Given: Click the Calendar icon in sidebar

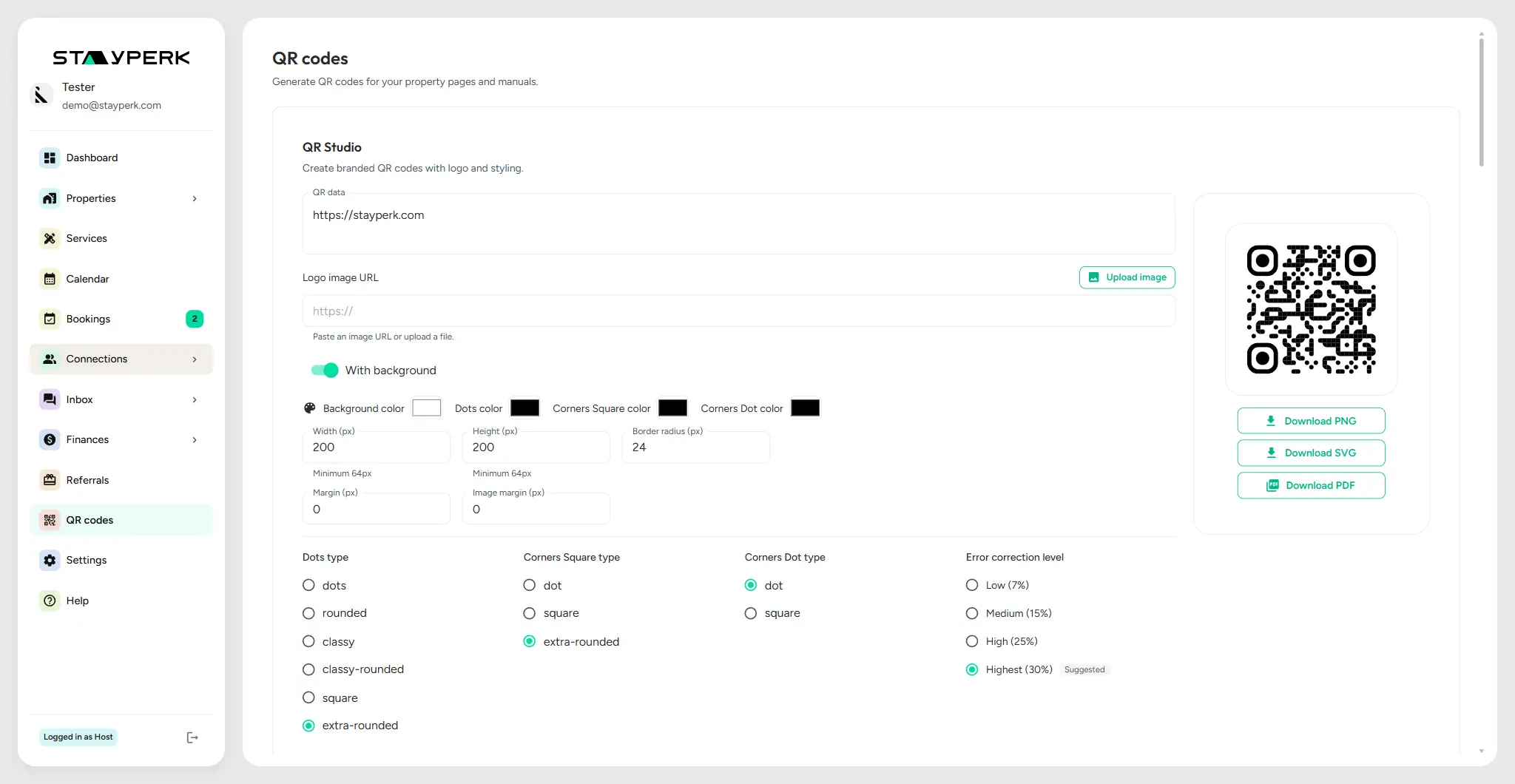Looking at the screenshot, I should [50, 279].
